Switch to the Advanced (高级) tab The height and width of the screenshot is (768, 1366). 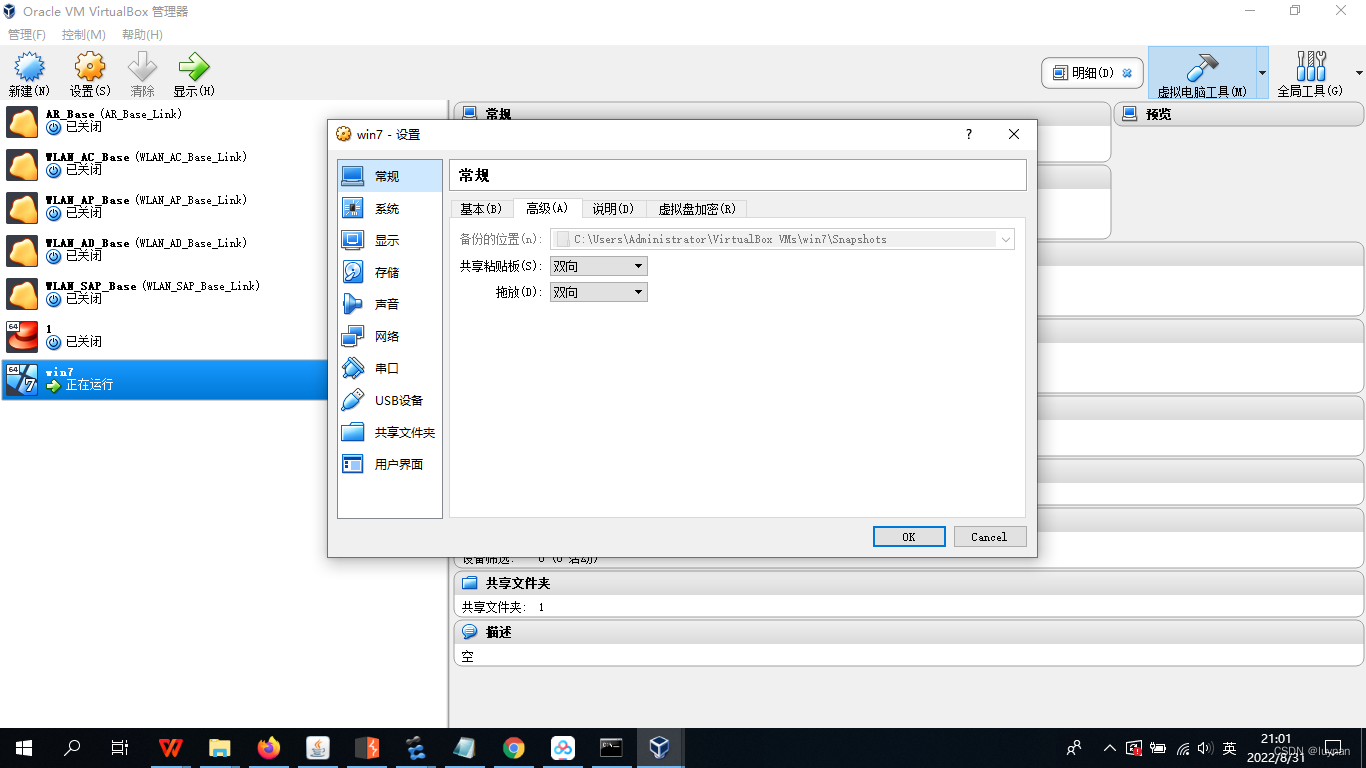click(547, 208)
